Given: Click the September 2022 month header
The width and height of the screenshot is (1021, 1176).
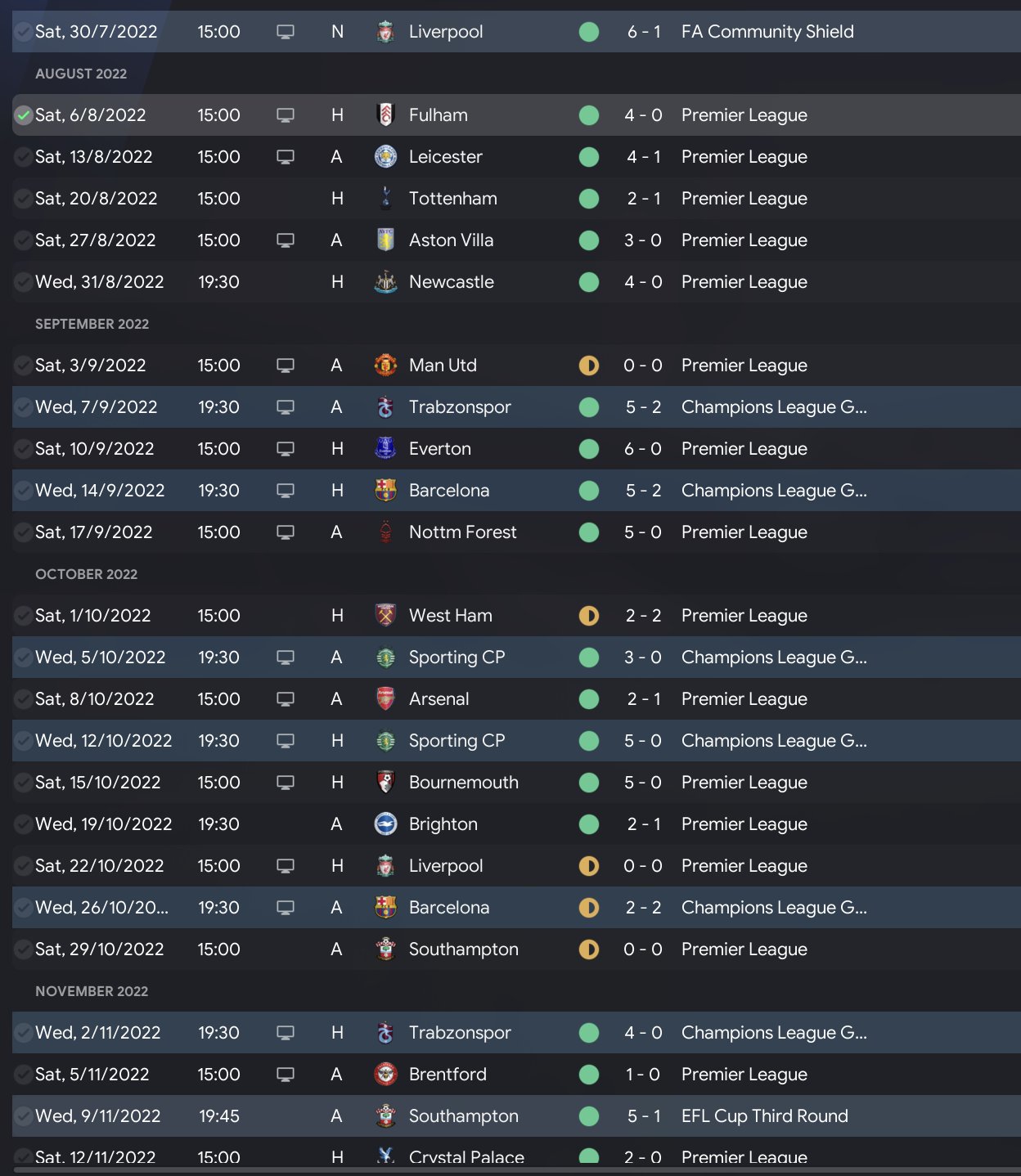Looking at the screenshot, I should click(x=92, y=324).
